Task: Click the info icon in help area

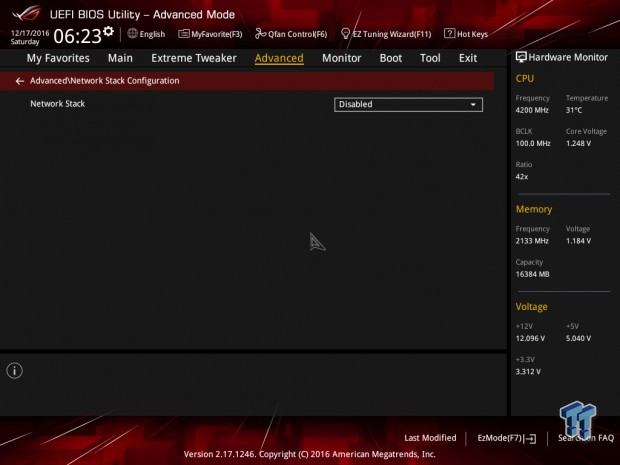Action: pos(15,370)
